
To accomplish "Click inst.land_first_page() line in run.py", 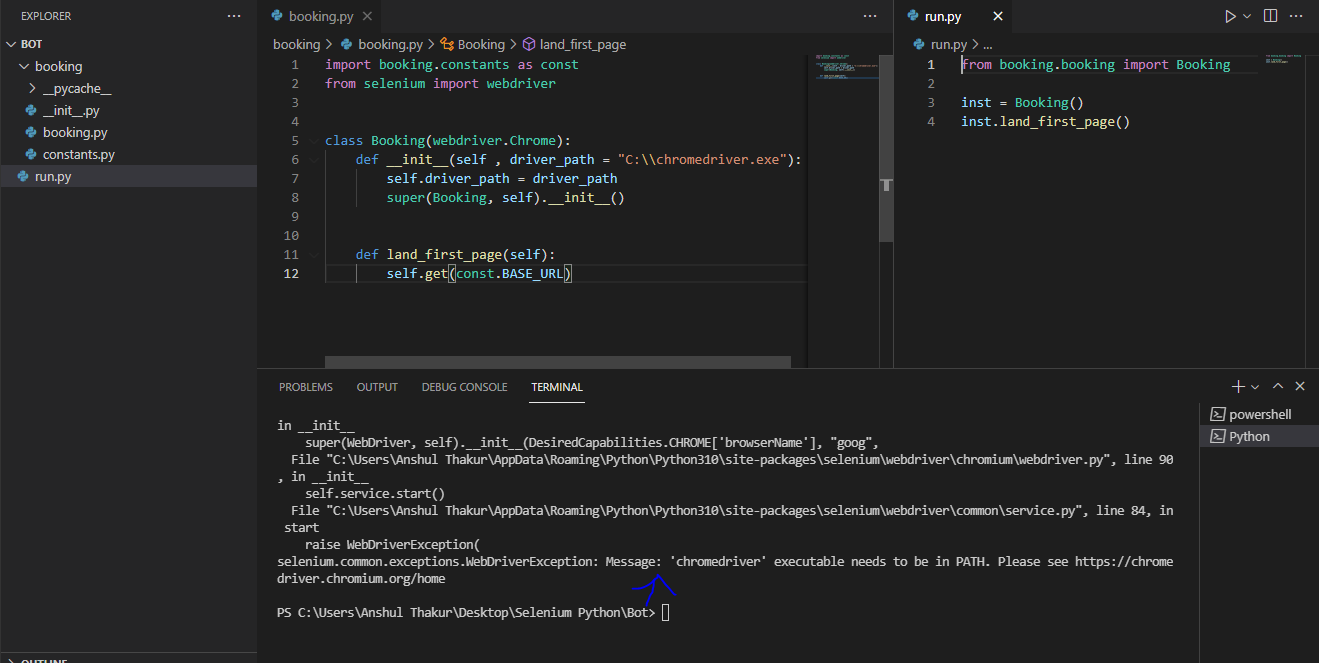I will click(1045, 122).
